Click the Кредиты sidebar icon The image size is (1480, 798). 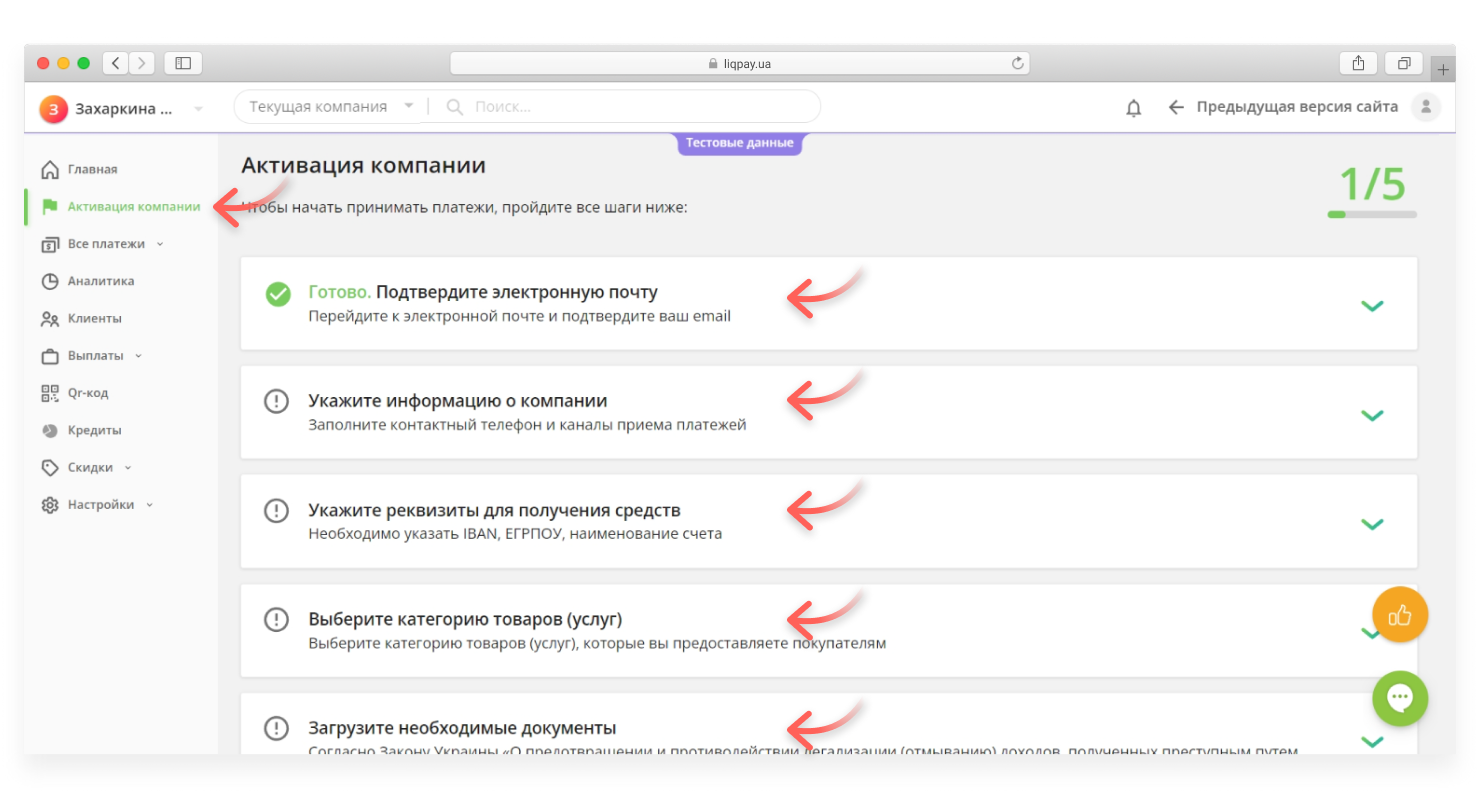click(50, 430)
